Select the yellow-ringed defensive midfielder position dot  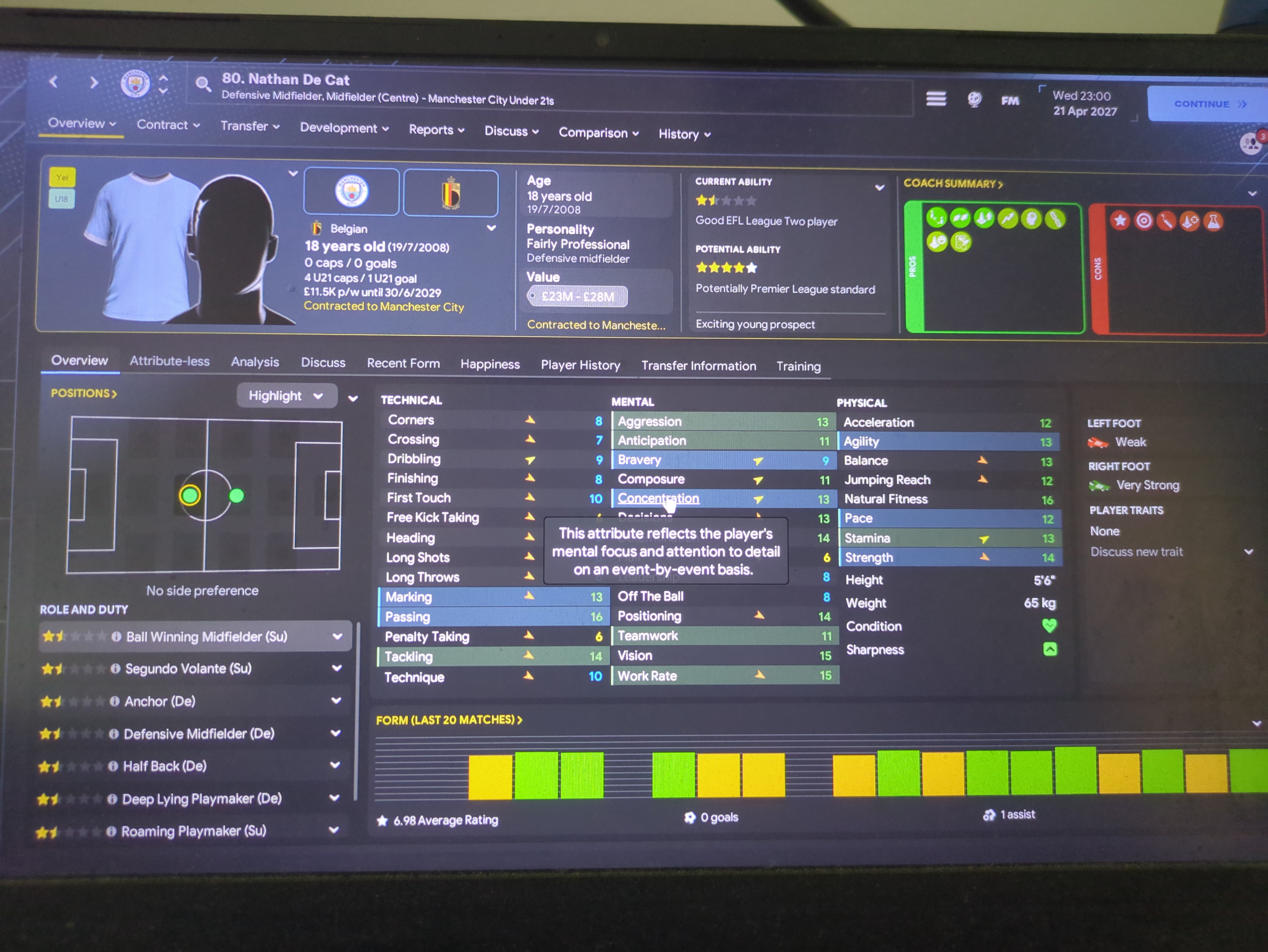tap(190, 495)
